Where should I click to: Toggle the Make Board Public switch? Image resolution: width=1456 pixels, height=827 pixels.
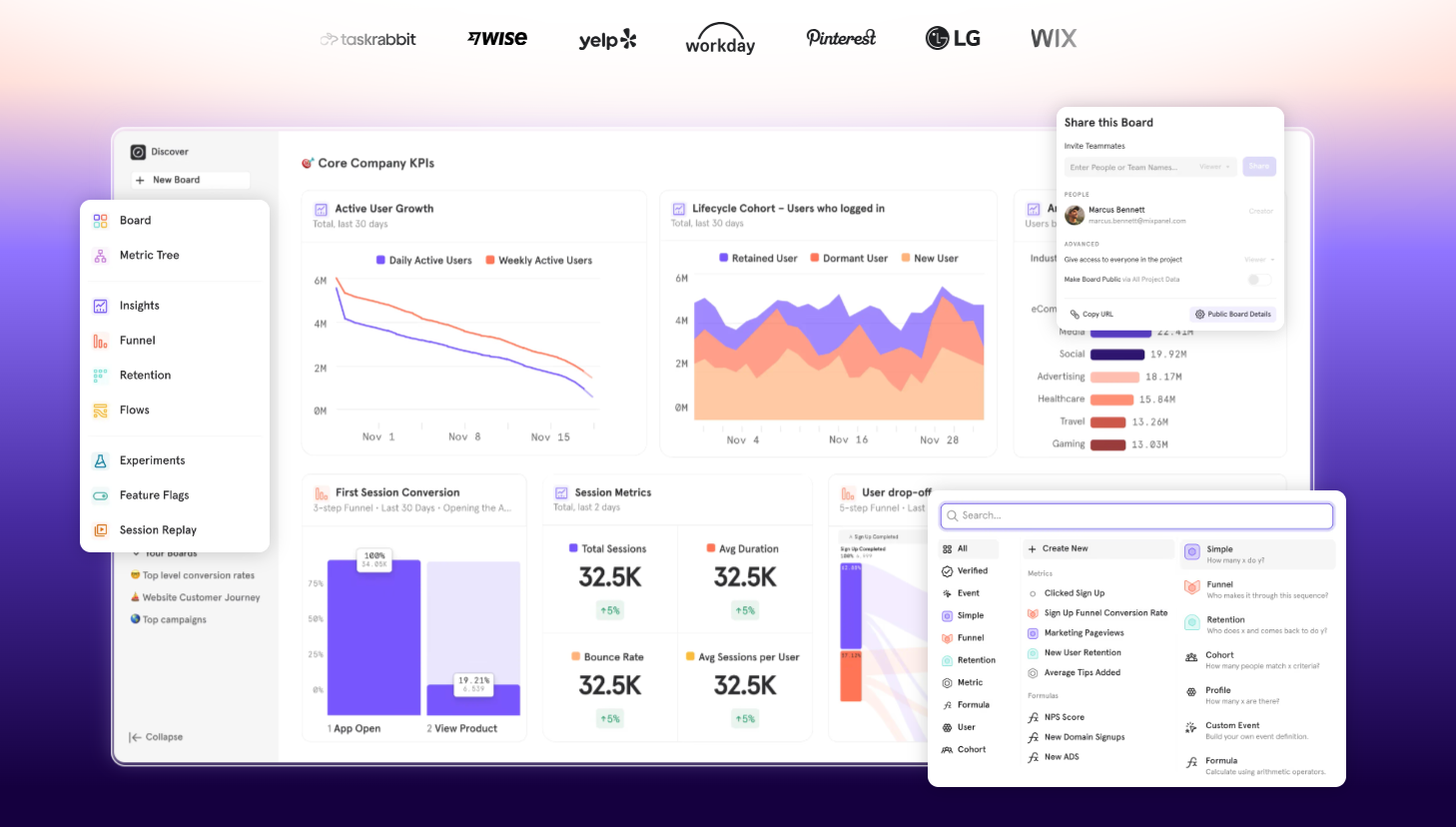[x=1258, y=280]
